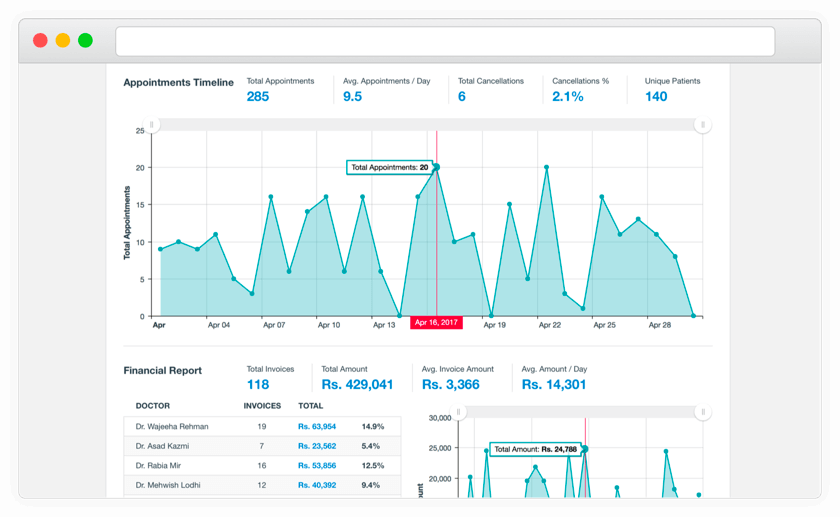Open the Rs. 53,856 total link

(x=317, y=466)
